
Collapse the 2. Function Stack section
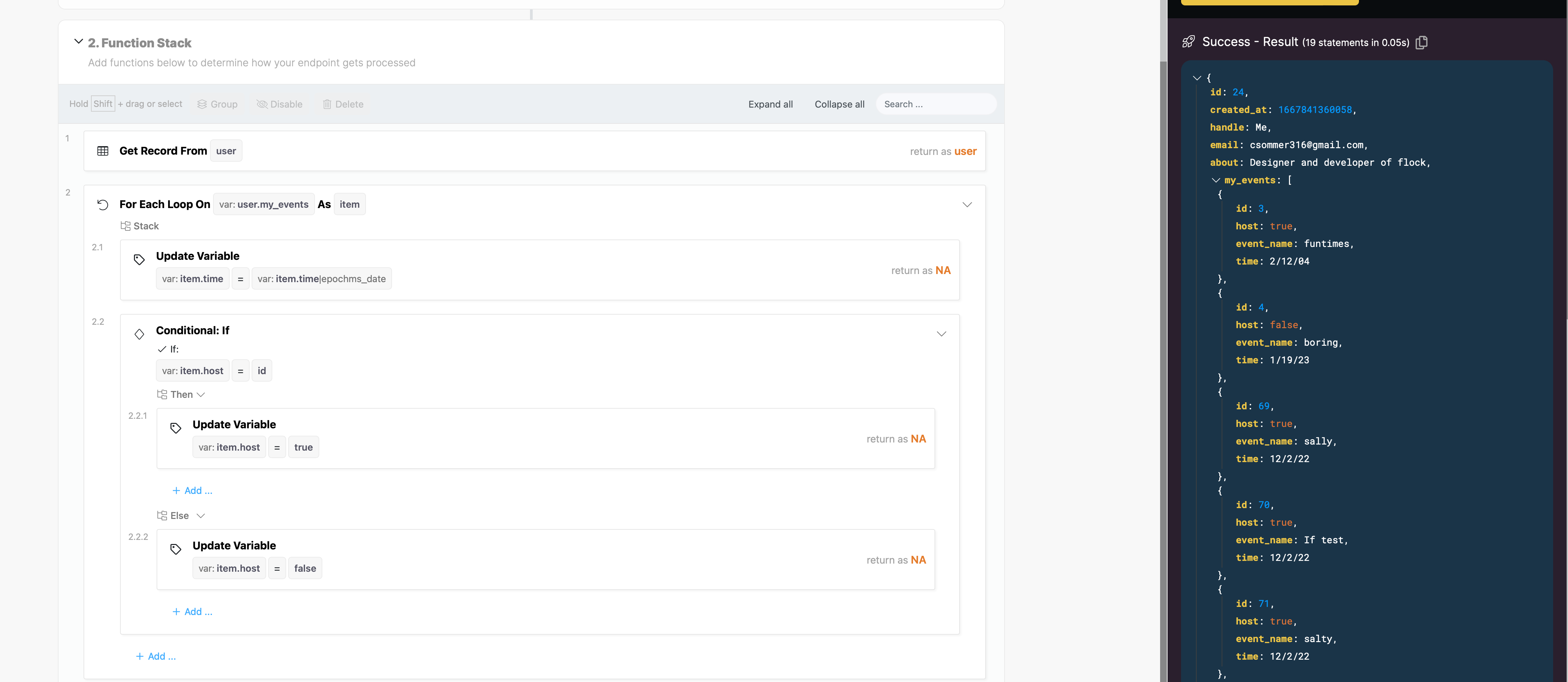pos(78,41)
